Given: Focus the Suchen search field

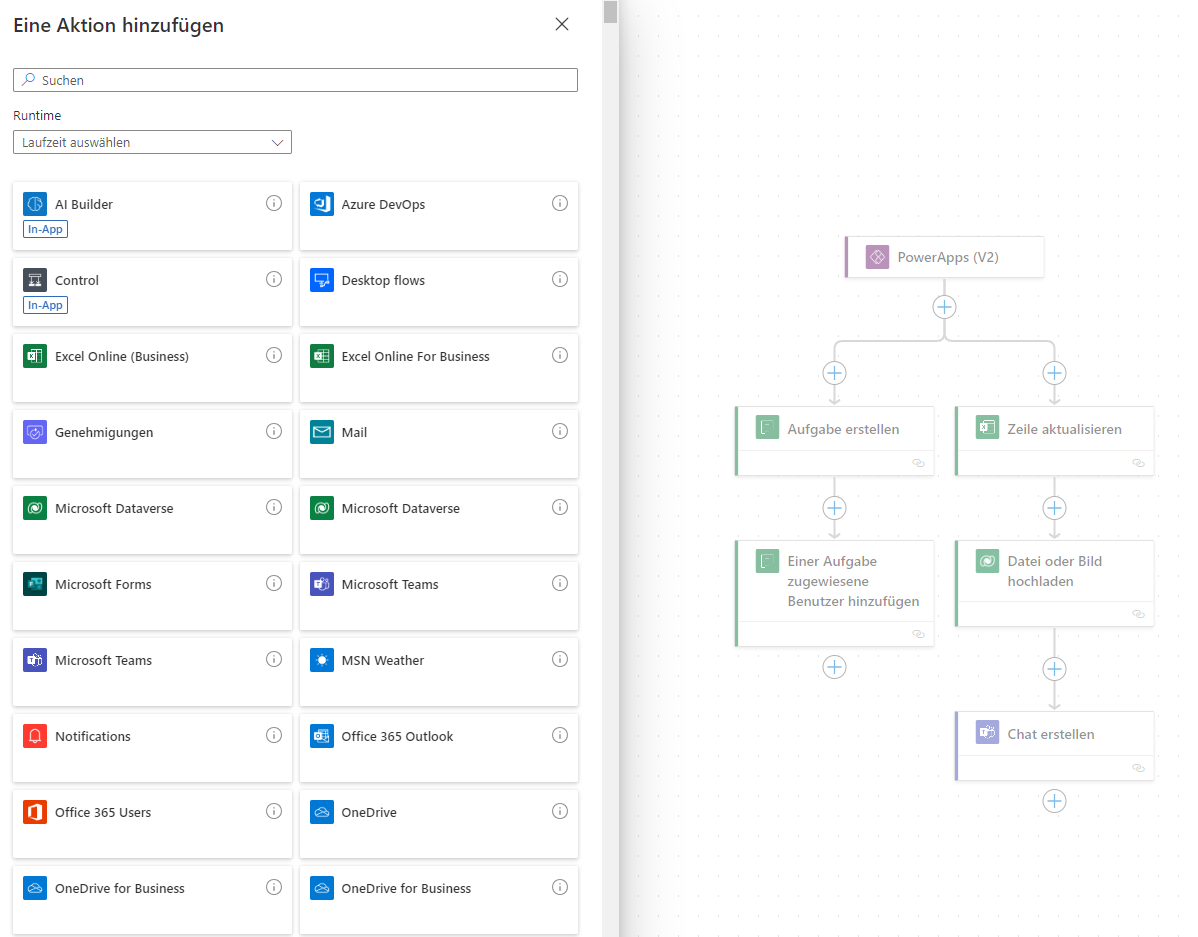Looking at the screenshot, I should [295, 80].
